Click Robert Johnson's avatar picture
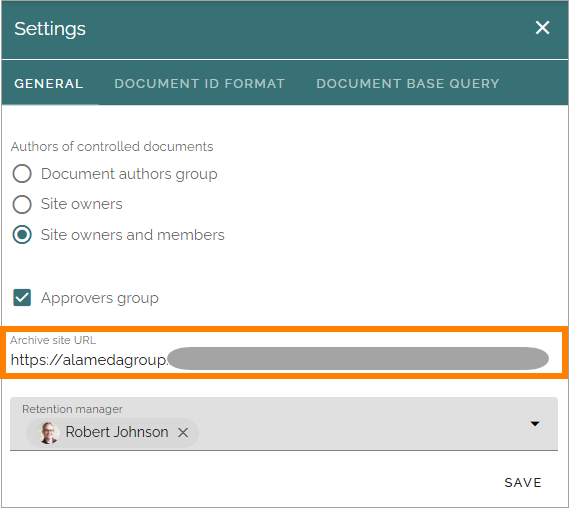569x508 pixels. click(48, 433)
